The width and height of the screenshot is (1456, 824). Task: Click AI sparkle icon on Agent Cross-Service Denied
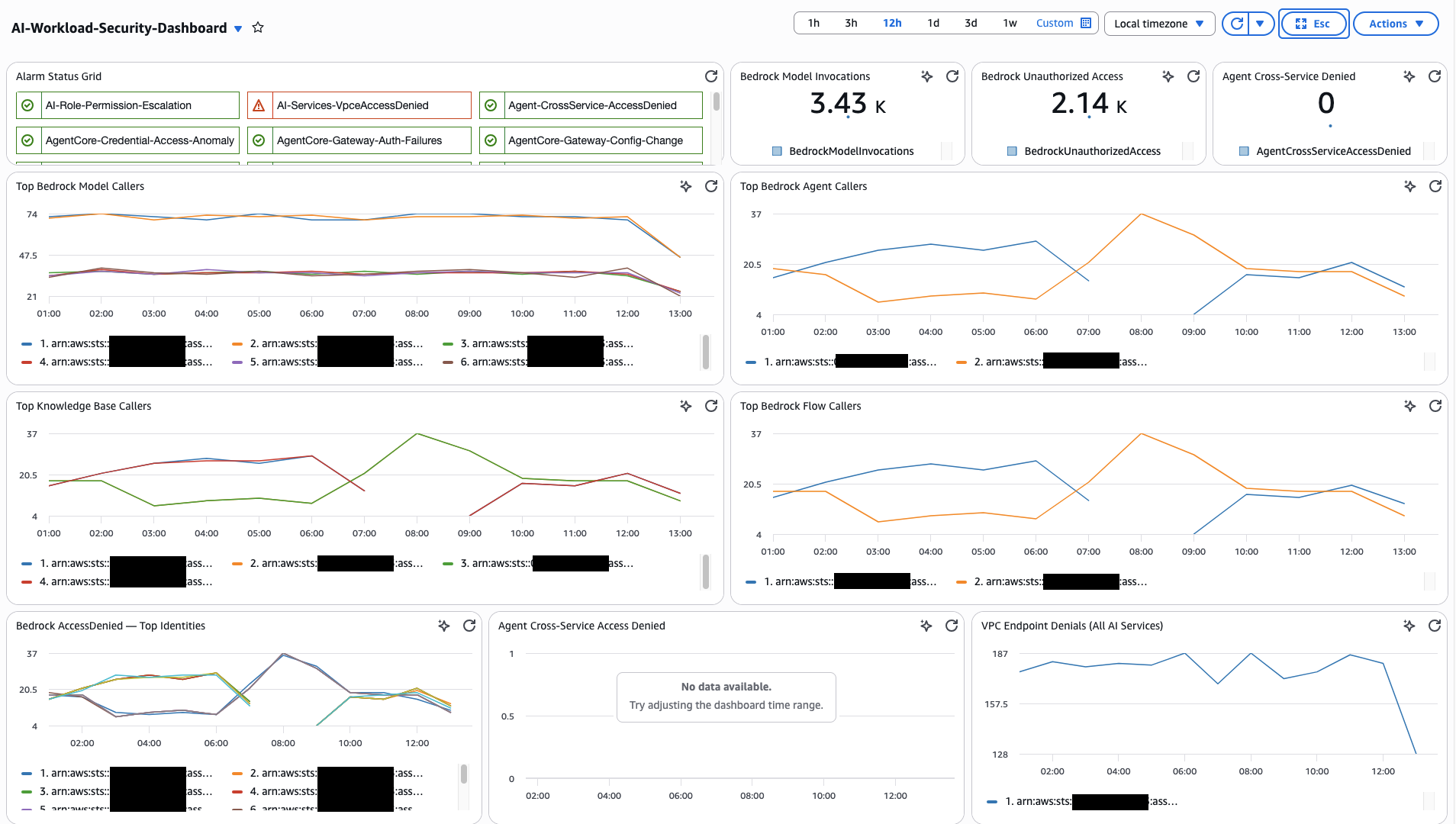pyautogui.click(x=1409, y=76)
